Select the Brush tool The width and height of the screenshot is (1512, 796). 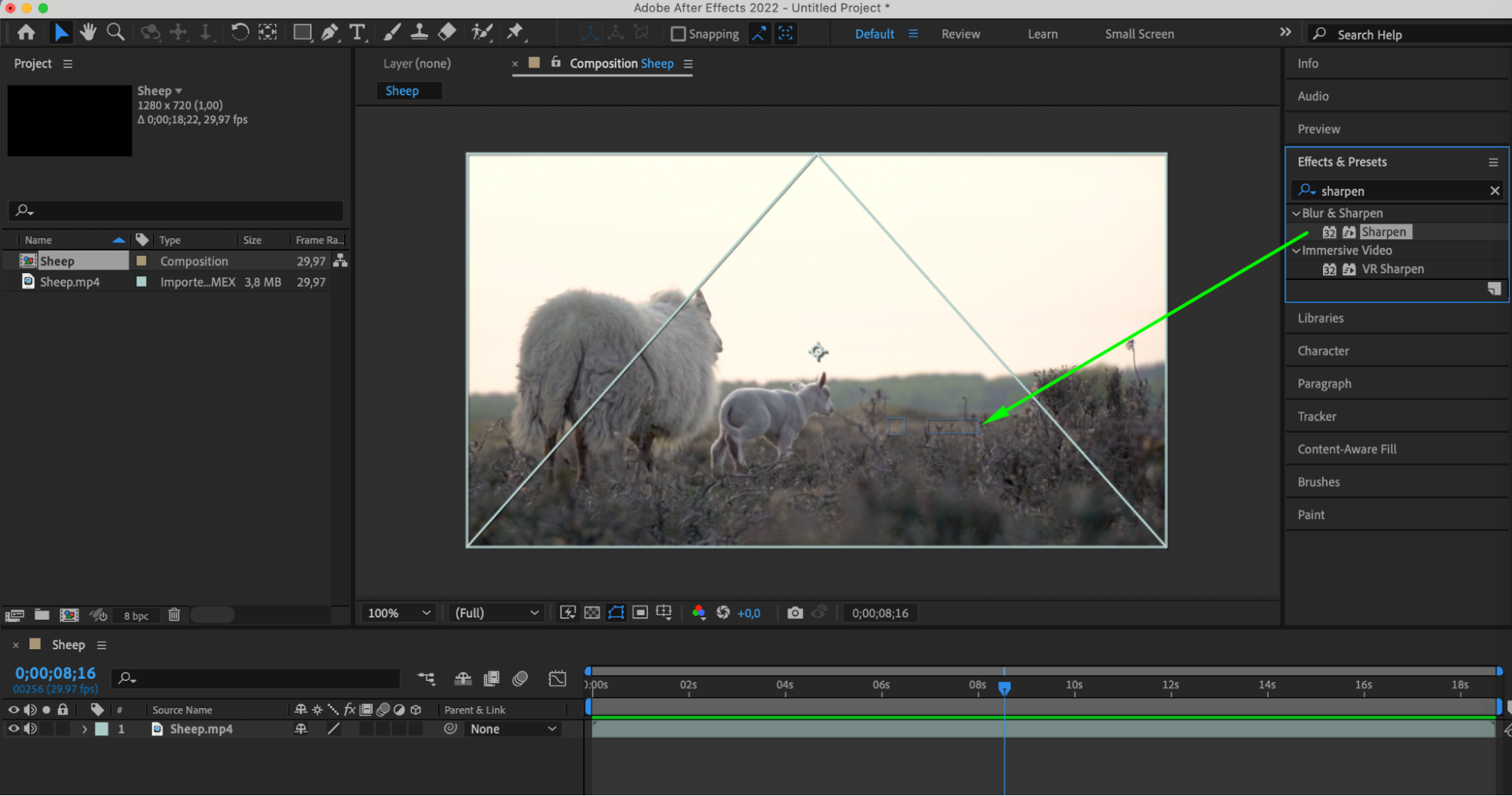(392, 33)
